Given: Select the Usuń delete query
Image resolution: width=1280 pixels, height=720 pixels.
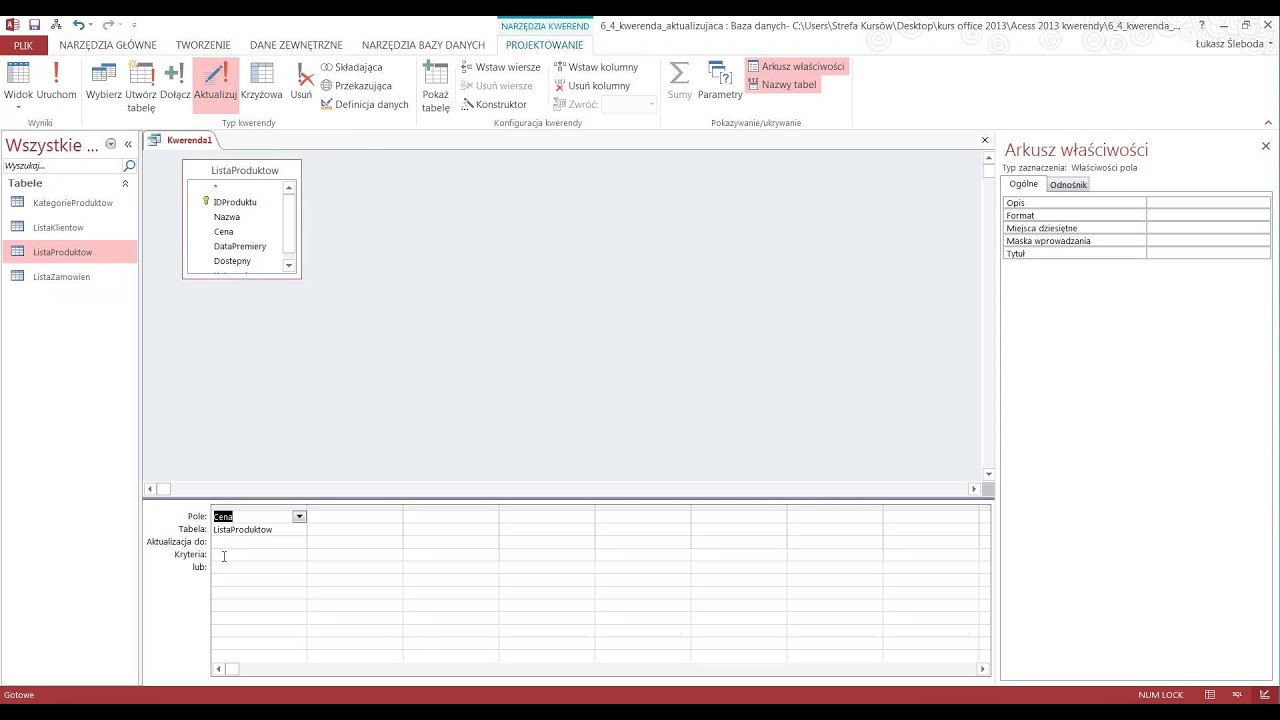Looking at the screenshot, I should point(301,82).
